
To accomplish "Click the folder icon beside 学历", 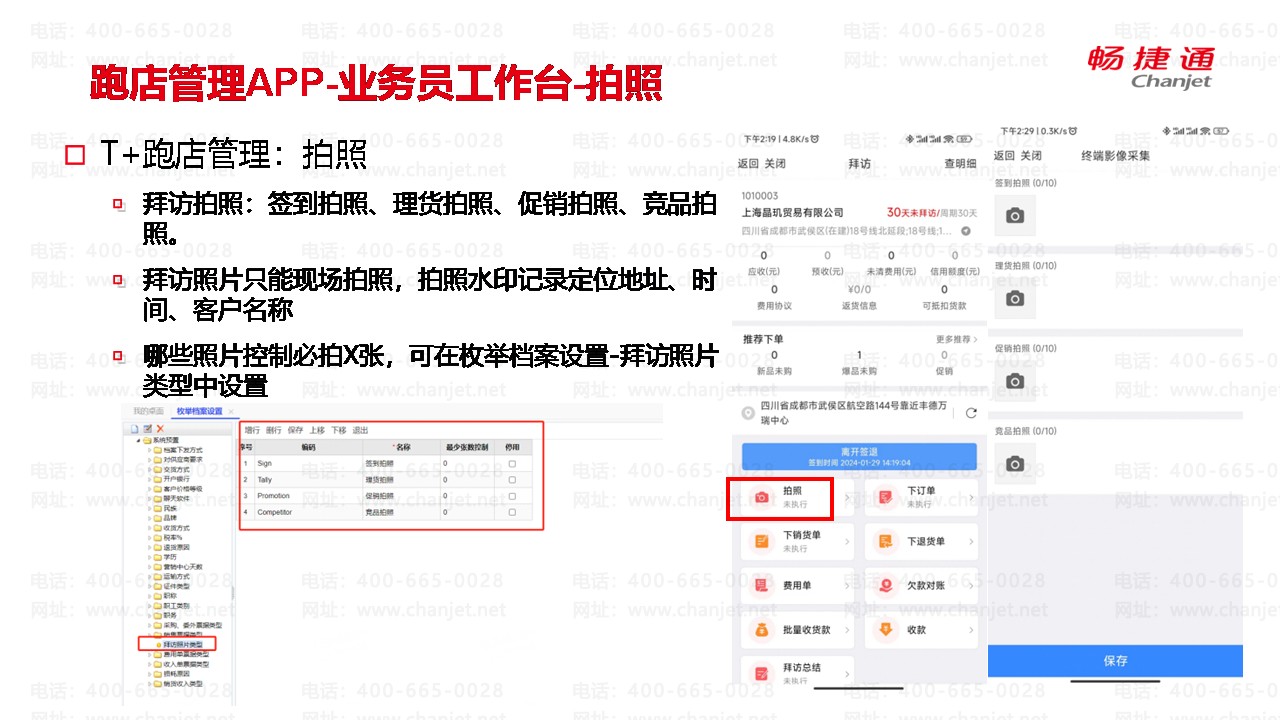I will [x=159, y=557].
